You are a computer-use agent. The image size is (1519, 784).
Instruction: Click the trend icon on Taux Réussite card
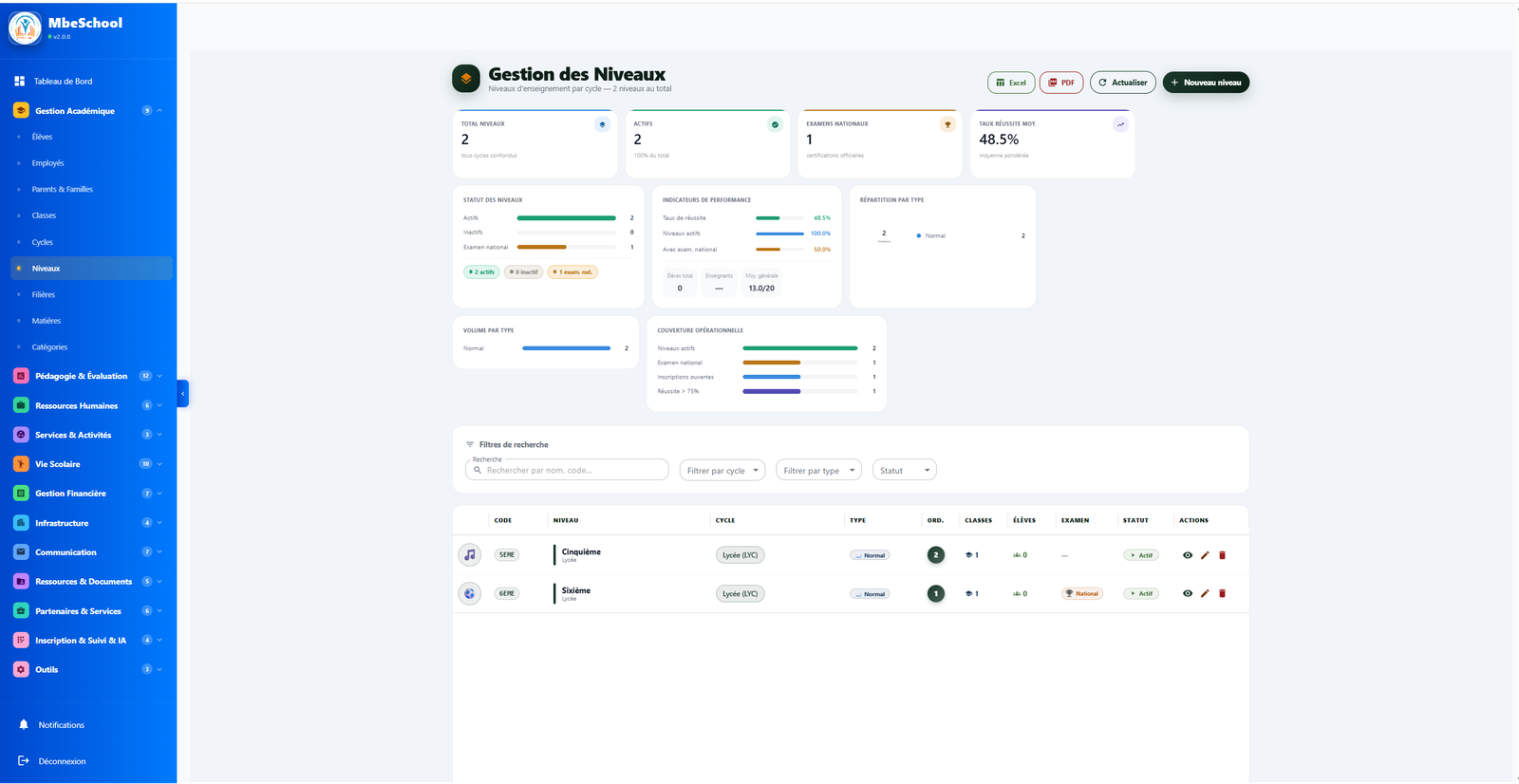tap(1120, 124)
